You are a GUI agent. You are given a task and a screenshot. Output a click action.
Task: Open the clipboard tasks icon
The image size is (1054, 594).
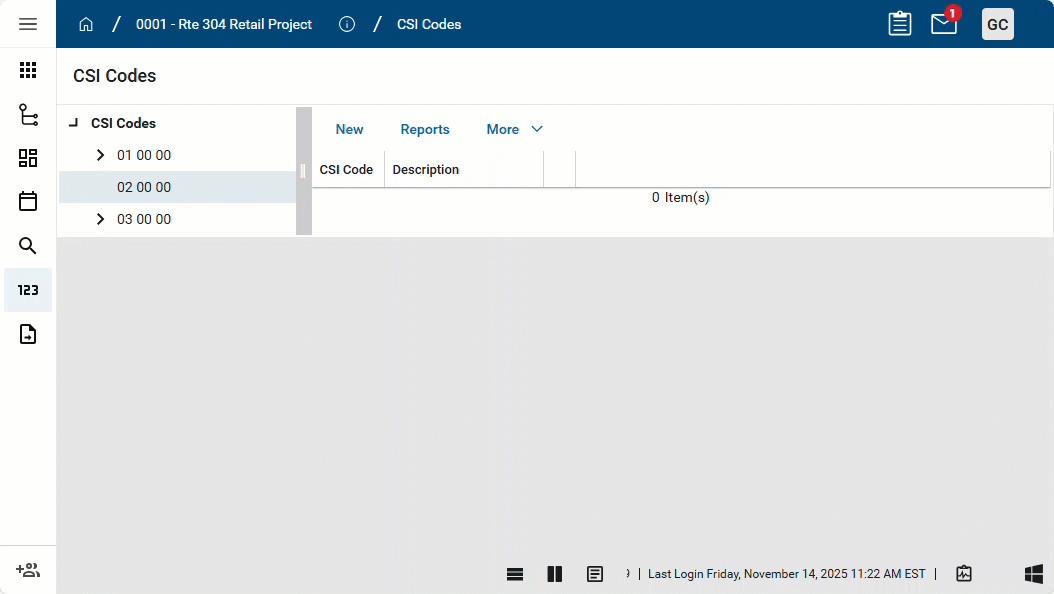(900, 24)
